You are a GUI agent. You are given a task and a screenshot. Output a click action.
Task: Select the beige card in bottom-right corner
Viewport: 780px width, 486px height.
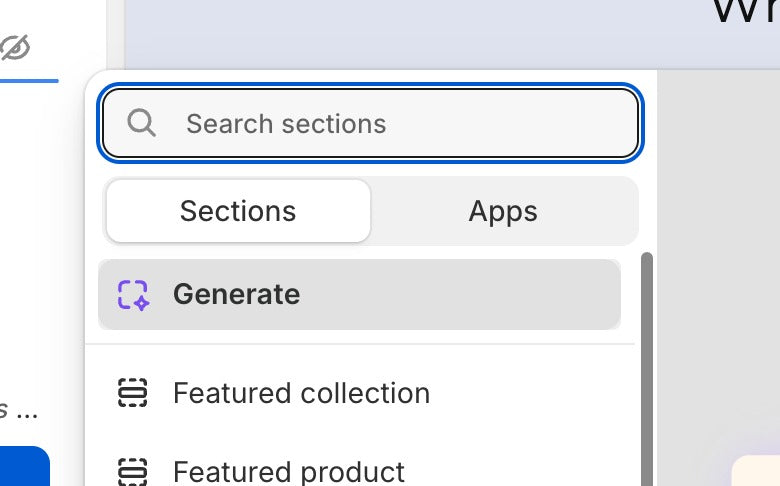755,472
